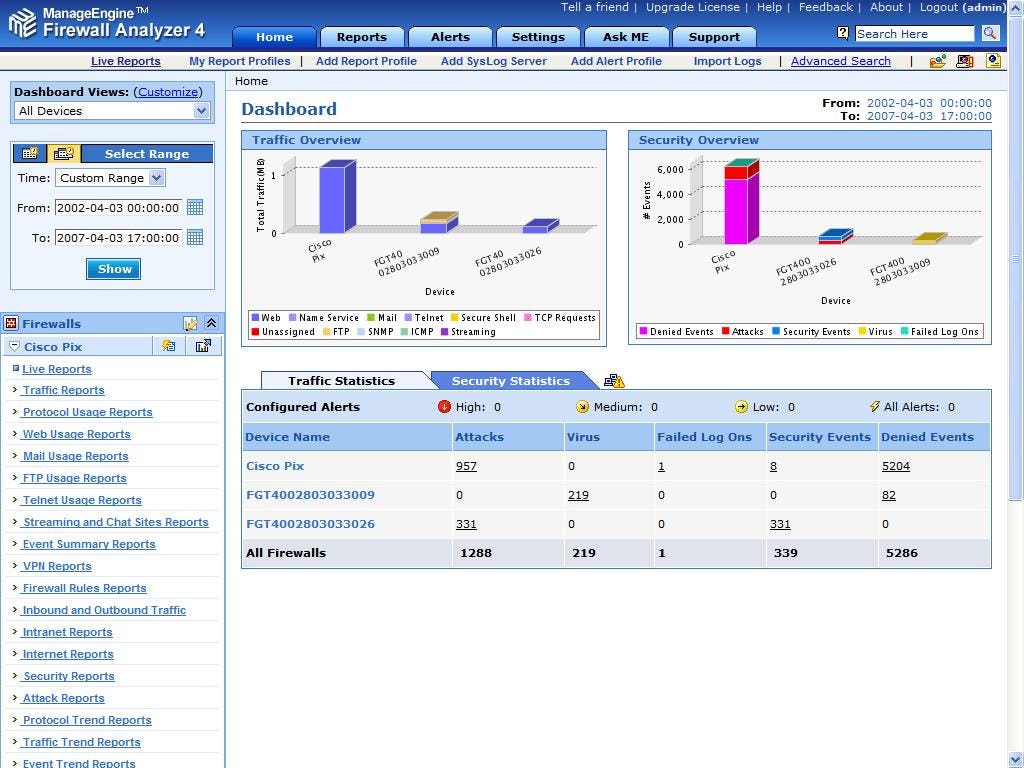The width and height of the screenshot is (1024, 768).
Task: Click inside the Search Here field
Action: pyautogui.click(x=914, y=33)
